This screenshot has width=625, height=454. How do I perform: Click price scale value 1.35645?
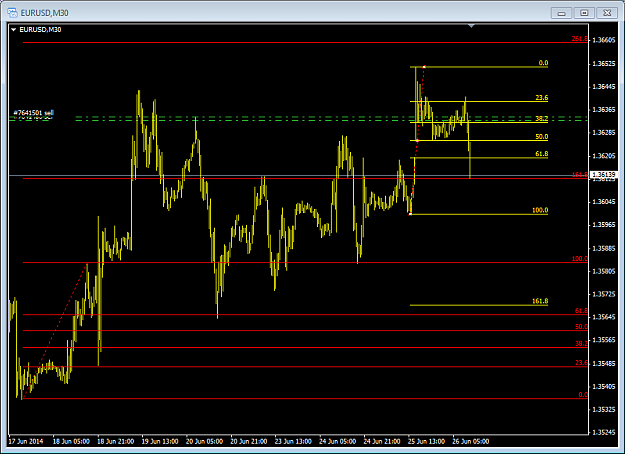pyautogui.click(x=604, y=317)
